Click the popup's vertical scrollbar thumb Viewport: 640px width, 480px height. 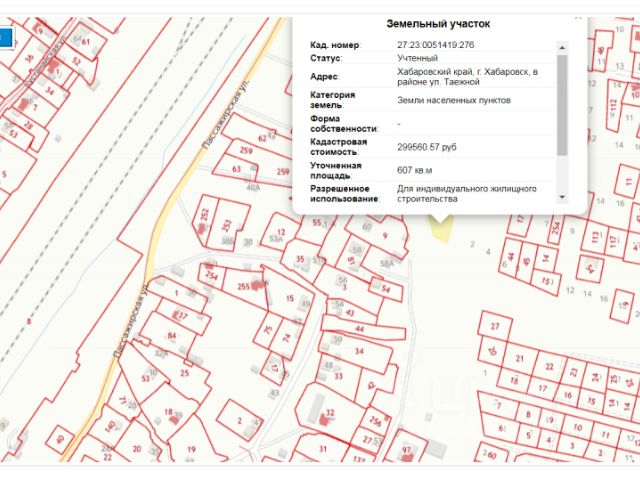[x=562, y=104]
